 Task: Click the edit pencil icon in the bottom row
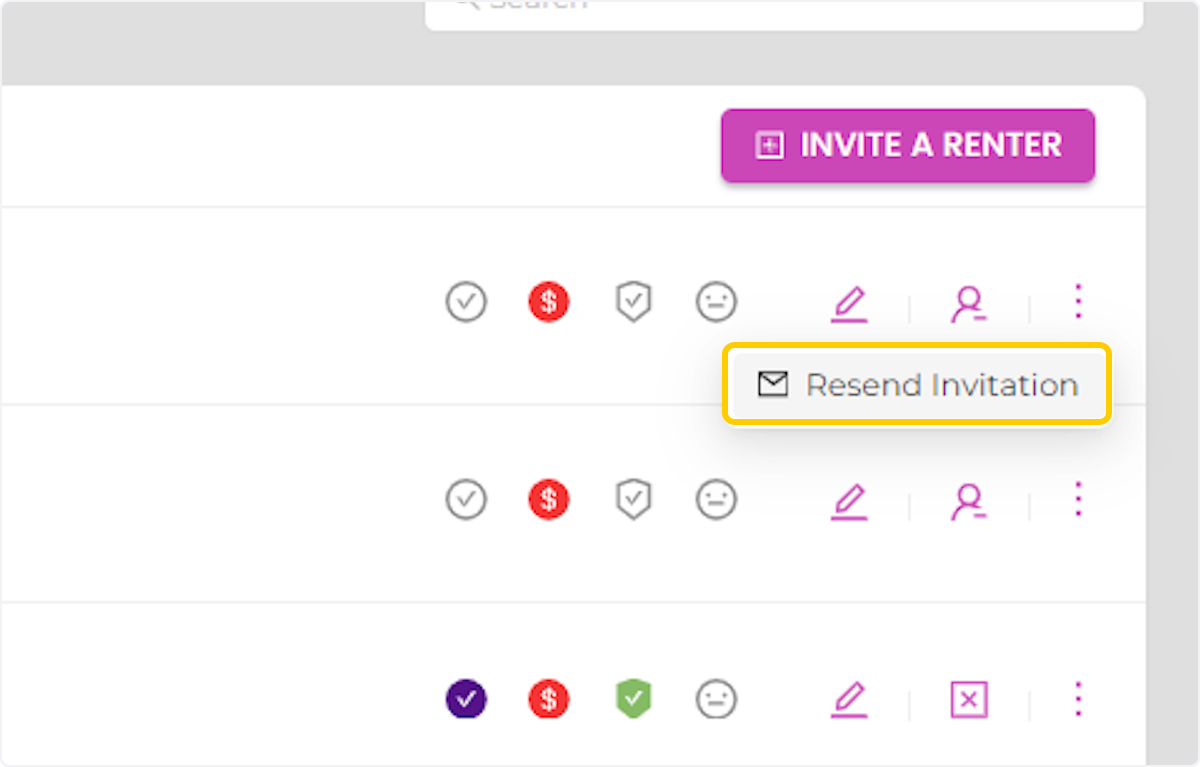coord(849,699)
